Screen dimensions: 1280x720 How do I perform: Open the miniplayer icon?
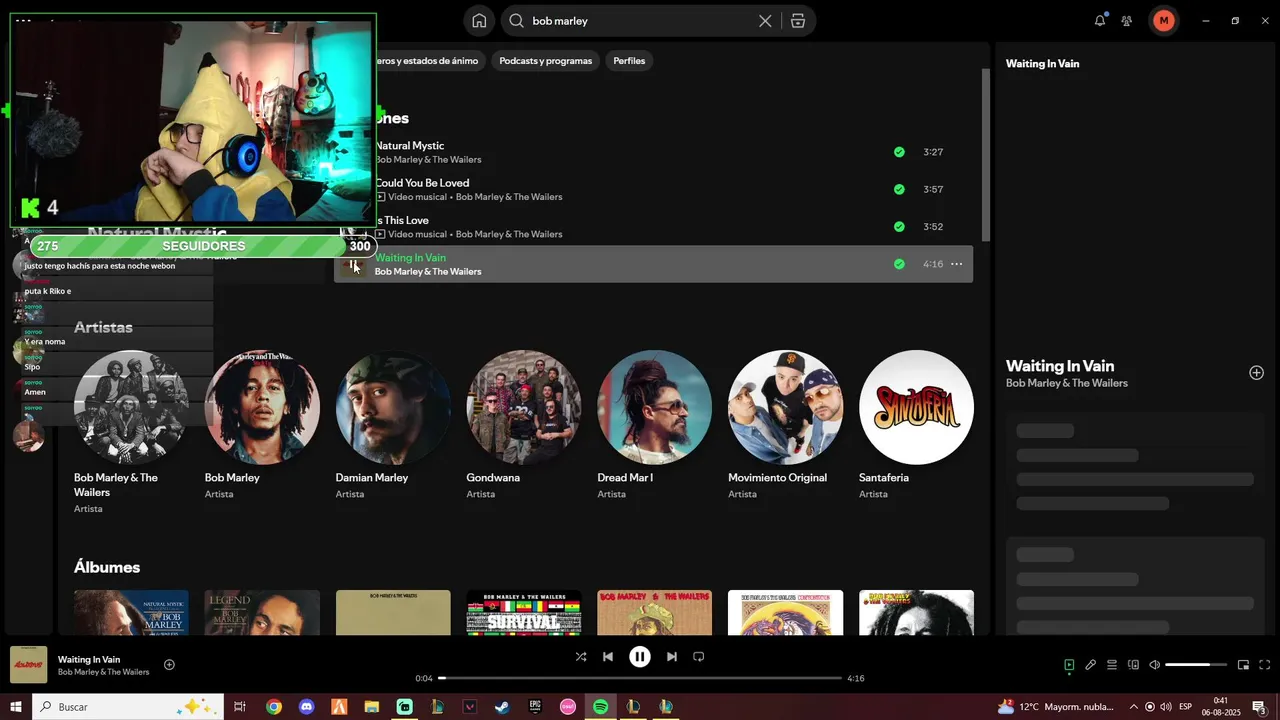tap(1243, 665)
